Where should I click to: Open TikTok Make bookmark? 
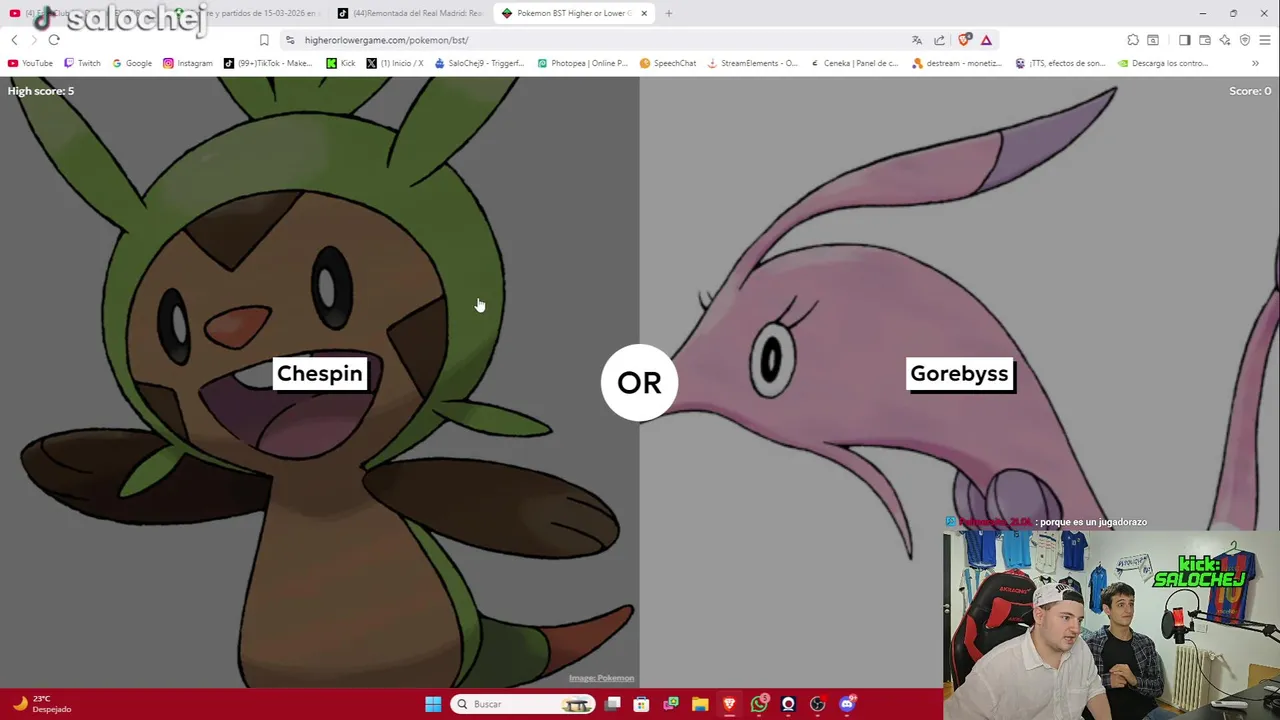[x=268, y=63]
